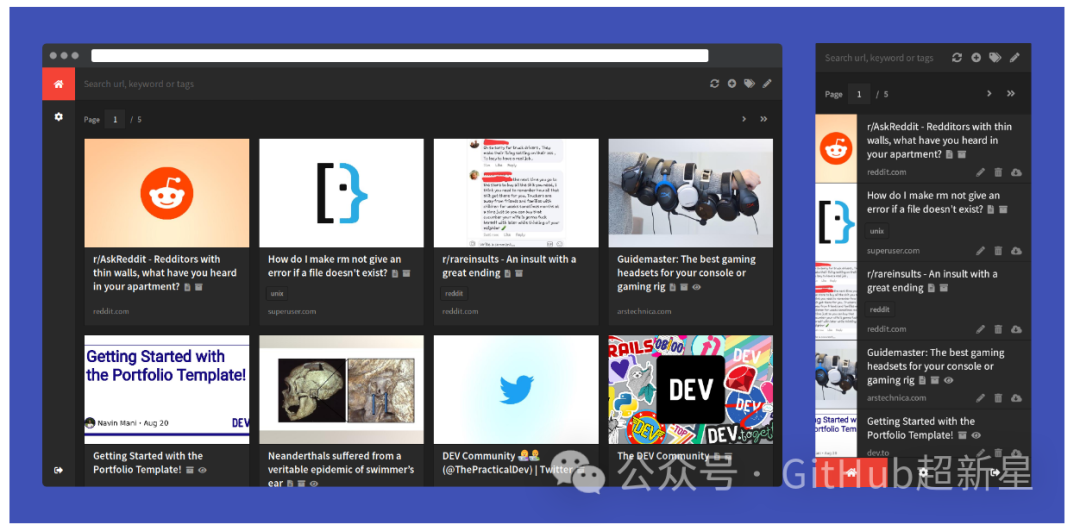Viewport: 1080px width, 531px height.
Task: Go to next page in desktop view
Action: (744, 119)
